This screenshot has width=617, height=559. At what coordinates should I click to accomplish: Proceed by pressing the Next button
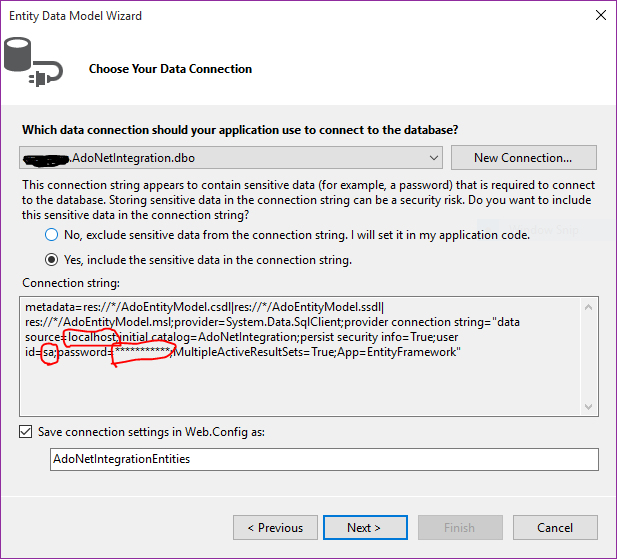coord(364,528)
